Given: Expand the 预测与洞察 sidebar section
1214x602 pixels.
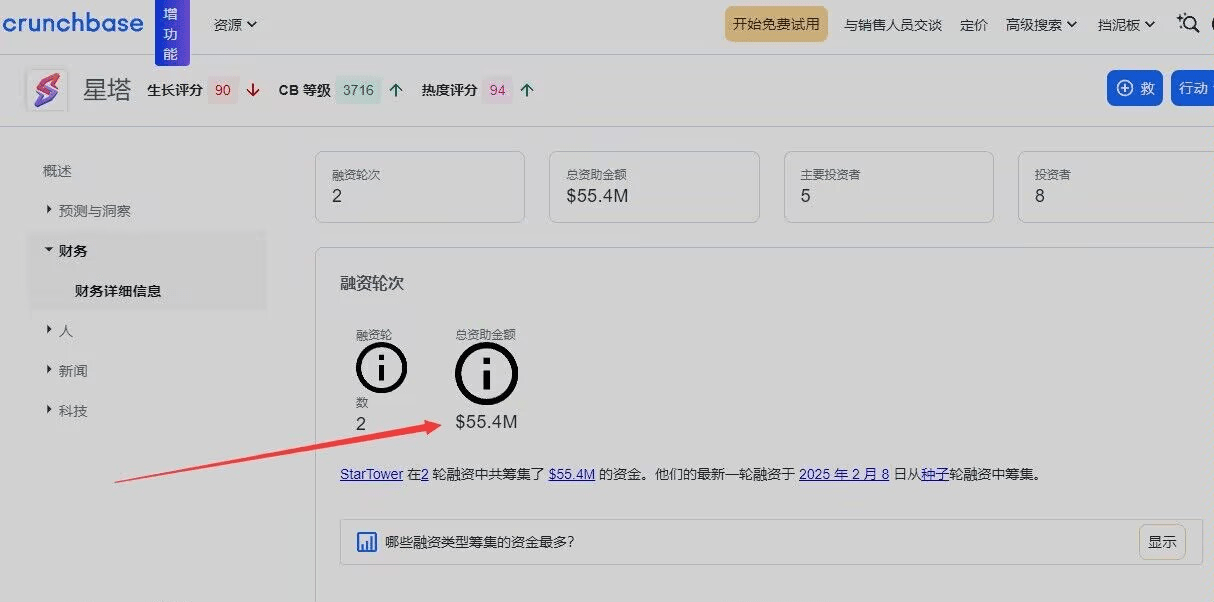Looking at the screenshot, I should pyautogui.click(x=89, y=211).
